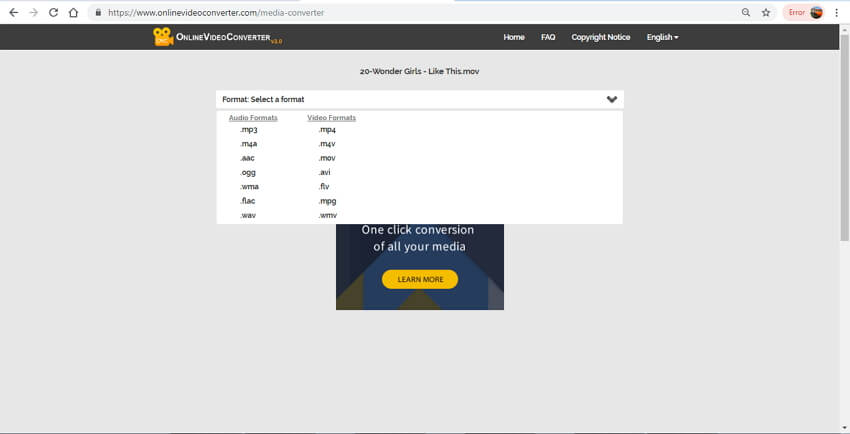Open the Chrome profile avatar
This screenshot has height=434, width=850.
pos(816,13)
